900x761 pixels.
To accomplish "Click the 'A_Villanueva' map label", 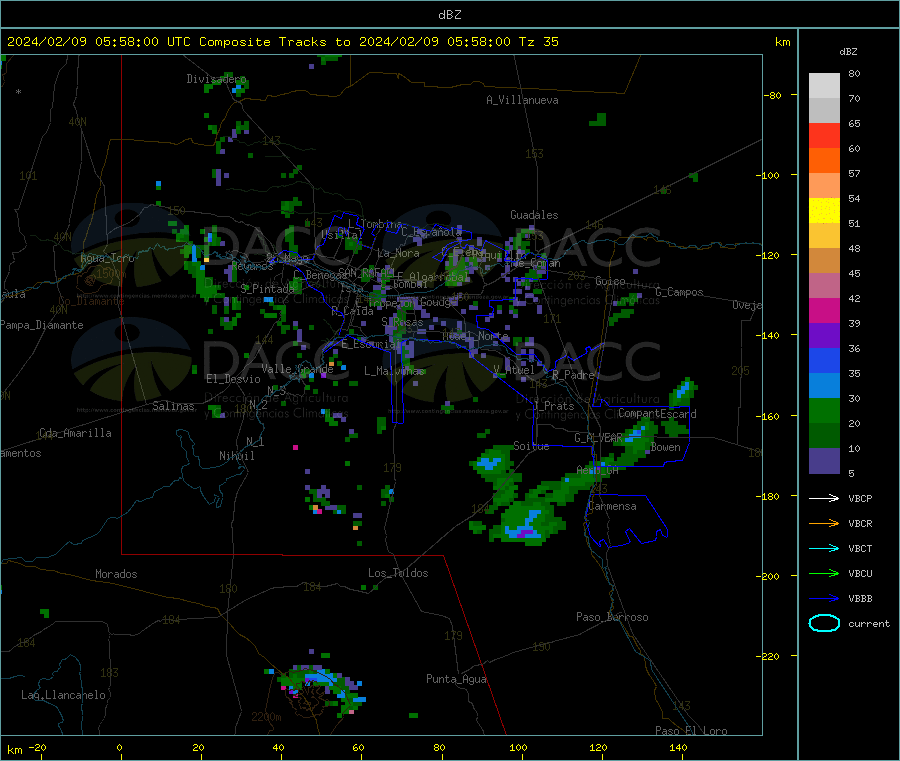I will pyautogui.click(x=522, y=100).
